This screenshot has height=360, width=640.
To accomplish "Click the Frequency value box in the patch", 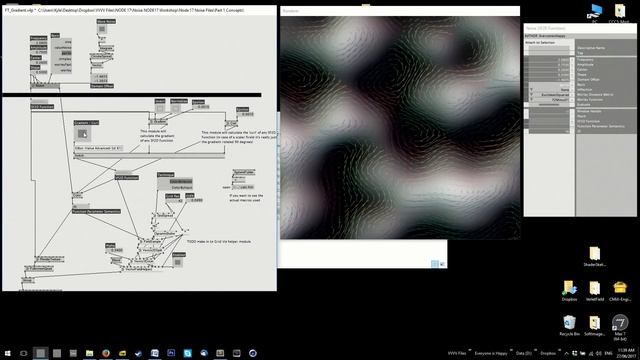I will point(39,43).
